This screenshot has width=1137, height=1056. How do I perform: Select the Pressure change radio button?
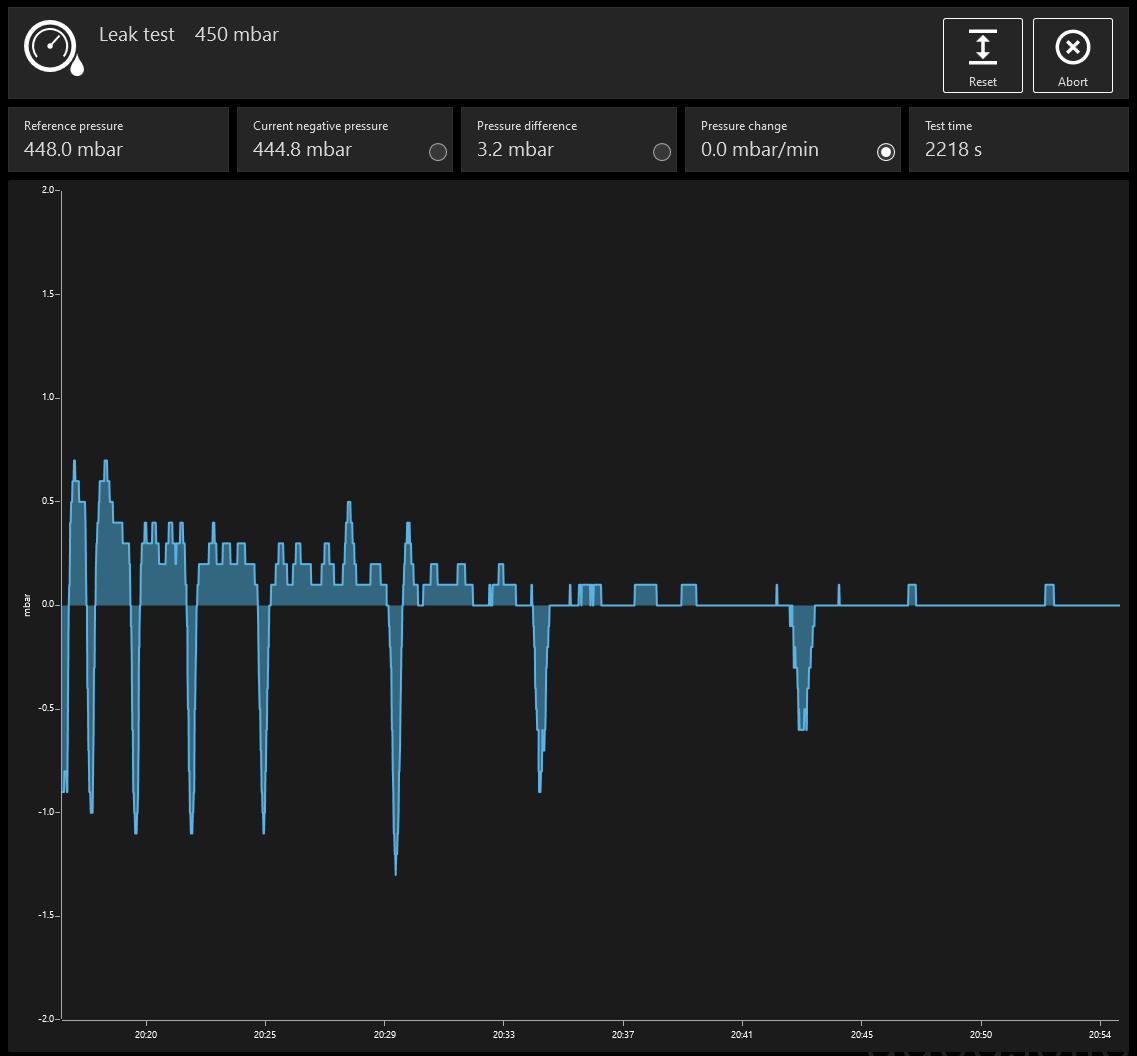point(885,152)
